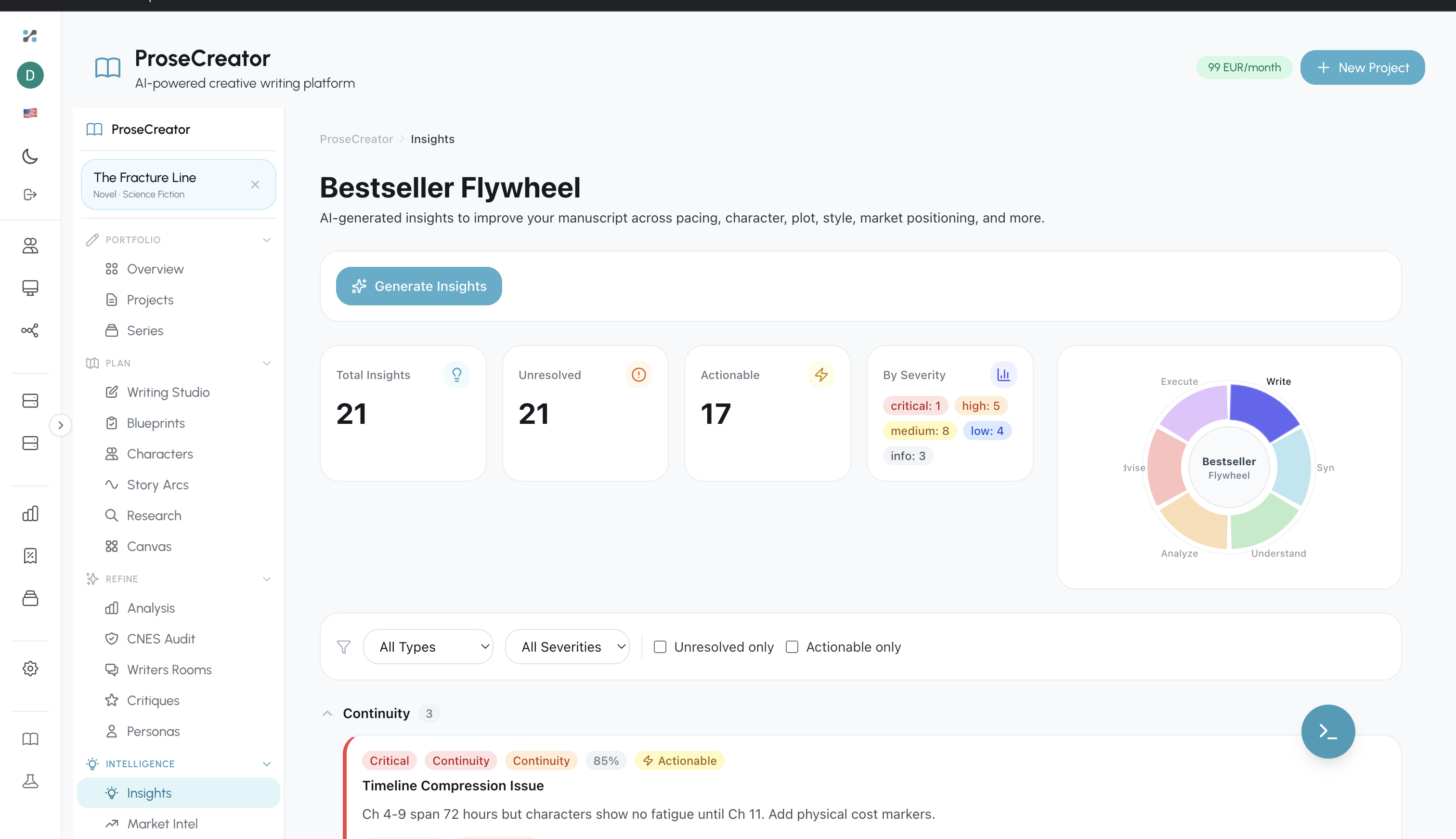Open the Insights section under Intelligence
The width and height of the screenshot is (1456, 839).
pyautogui.click(x=149, y=792)
